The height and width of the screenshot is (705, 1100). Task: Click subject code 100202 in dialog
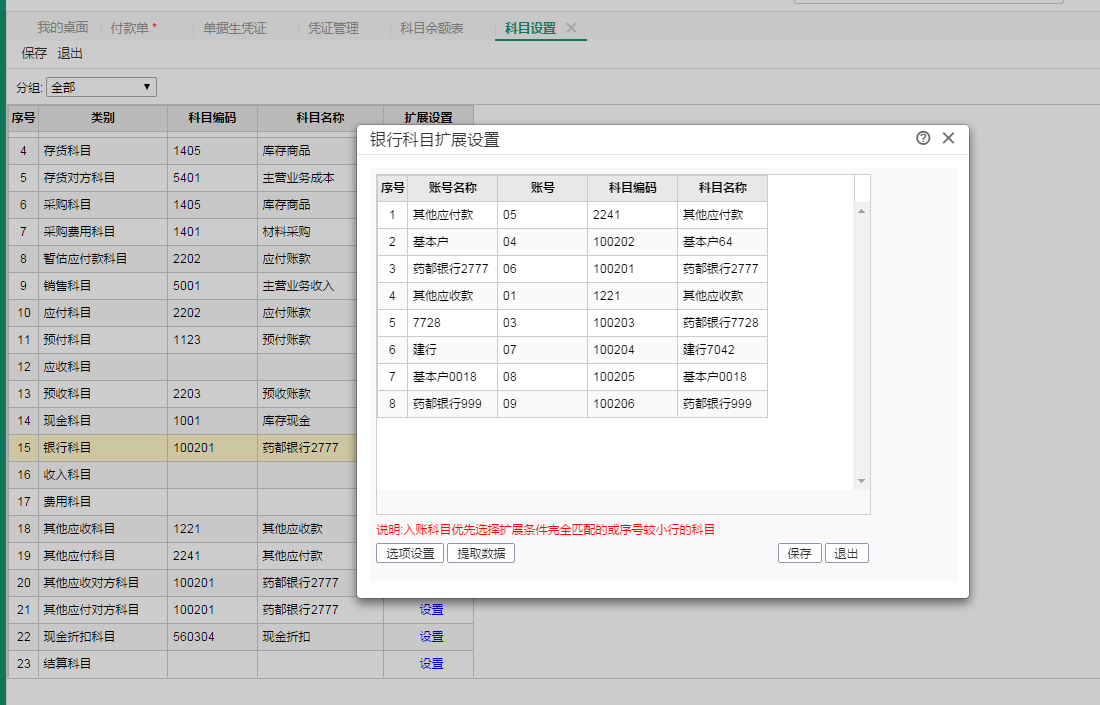(632, 242)
